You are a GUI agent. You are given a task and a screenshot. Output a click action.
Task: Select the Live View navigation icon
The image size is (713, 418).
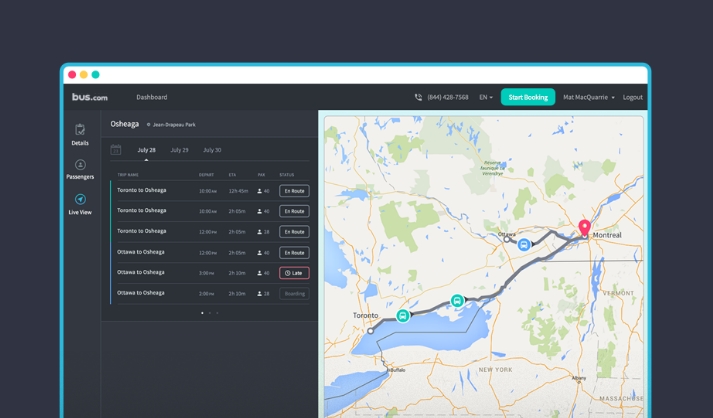80,200
